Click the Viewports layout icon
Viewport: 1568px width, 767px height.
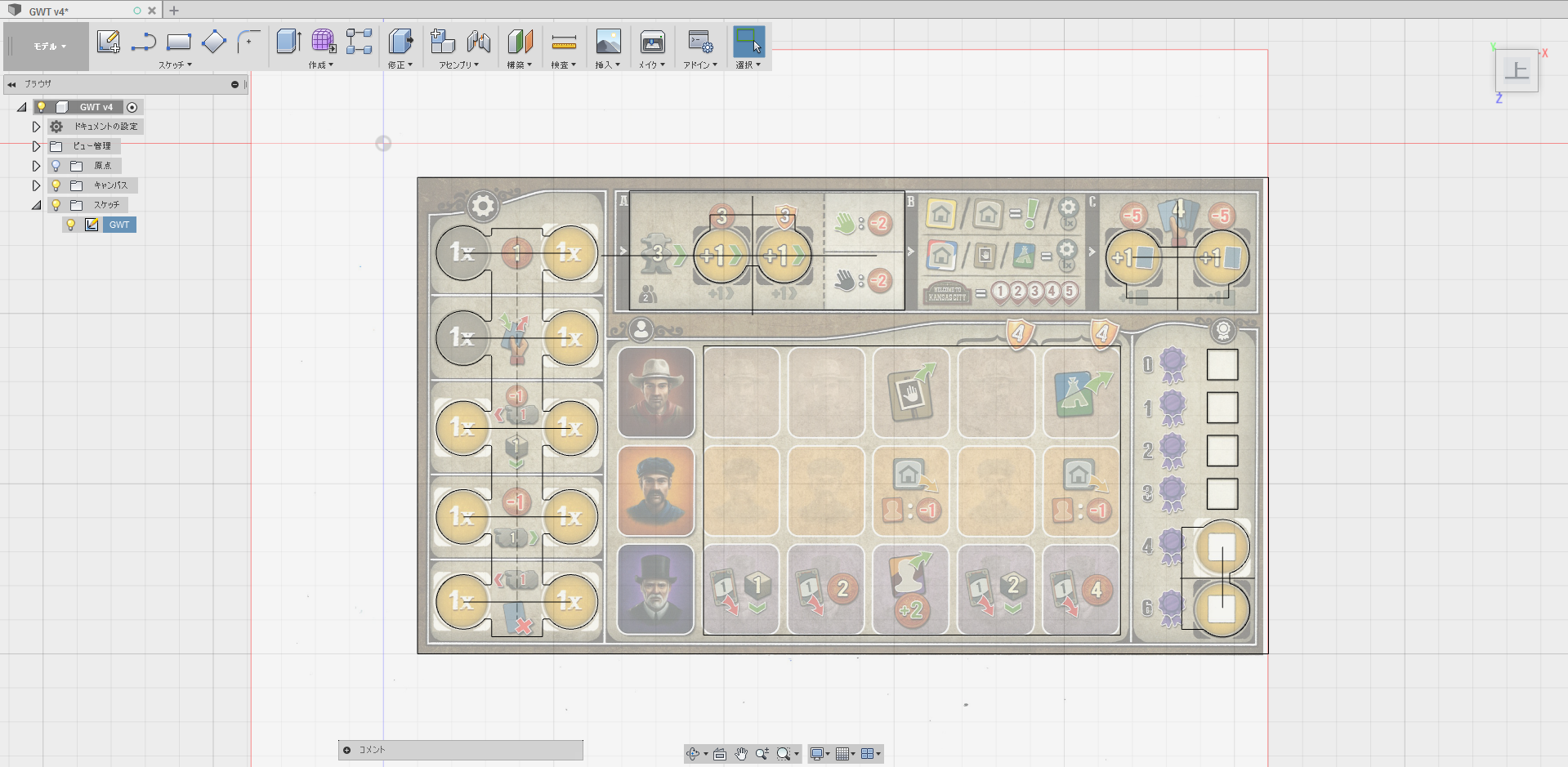coord(868,754)
